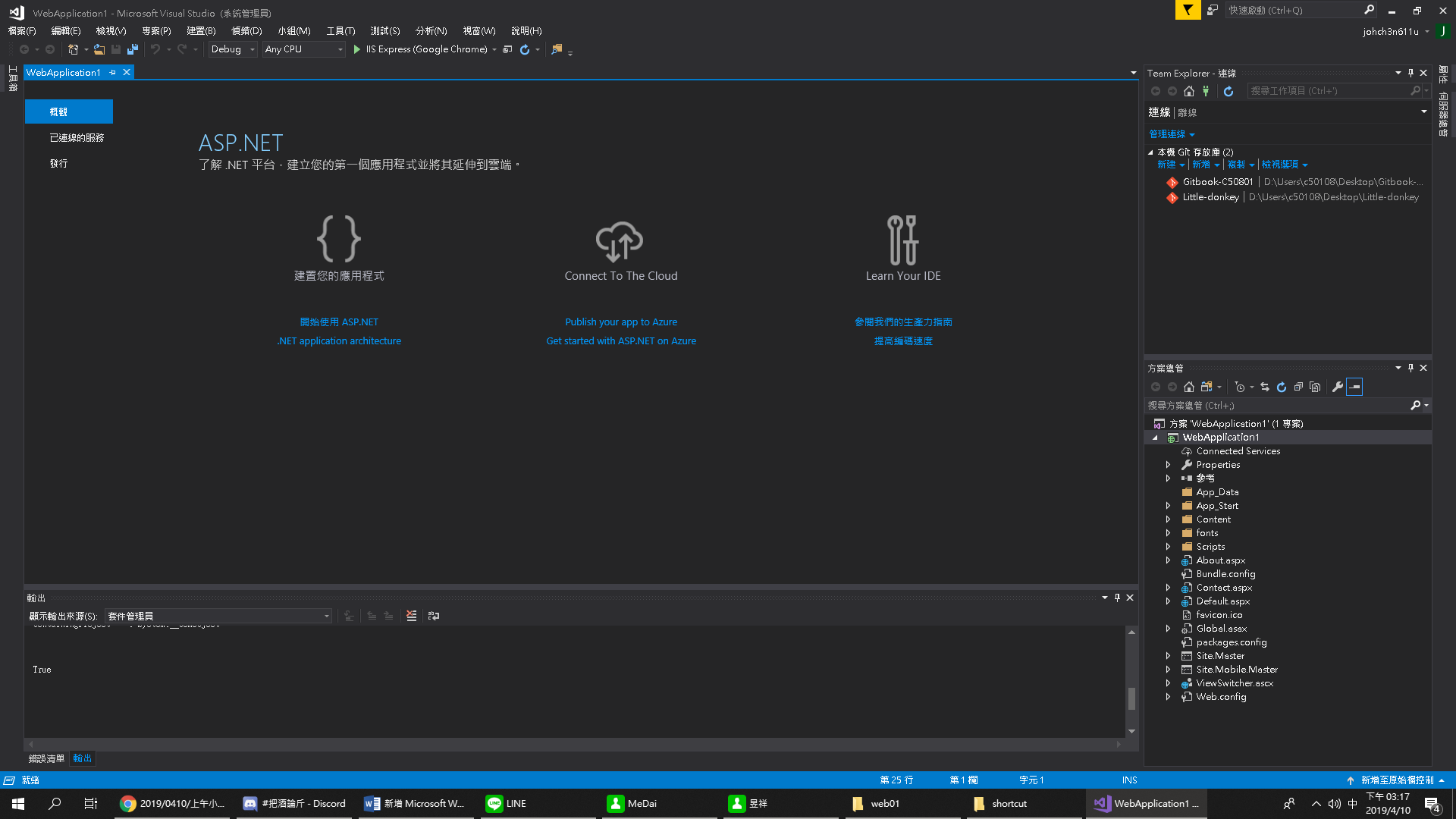Toggle auto-hide pin on Solution Explorer panel

[1410, 368]
